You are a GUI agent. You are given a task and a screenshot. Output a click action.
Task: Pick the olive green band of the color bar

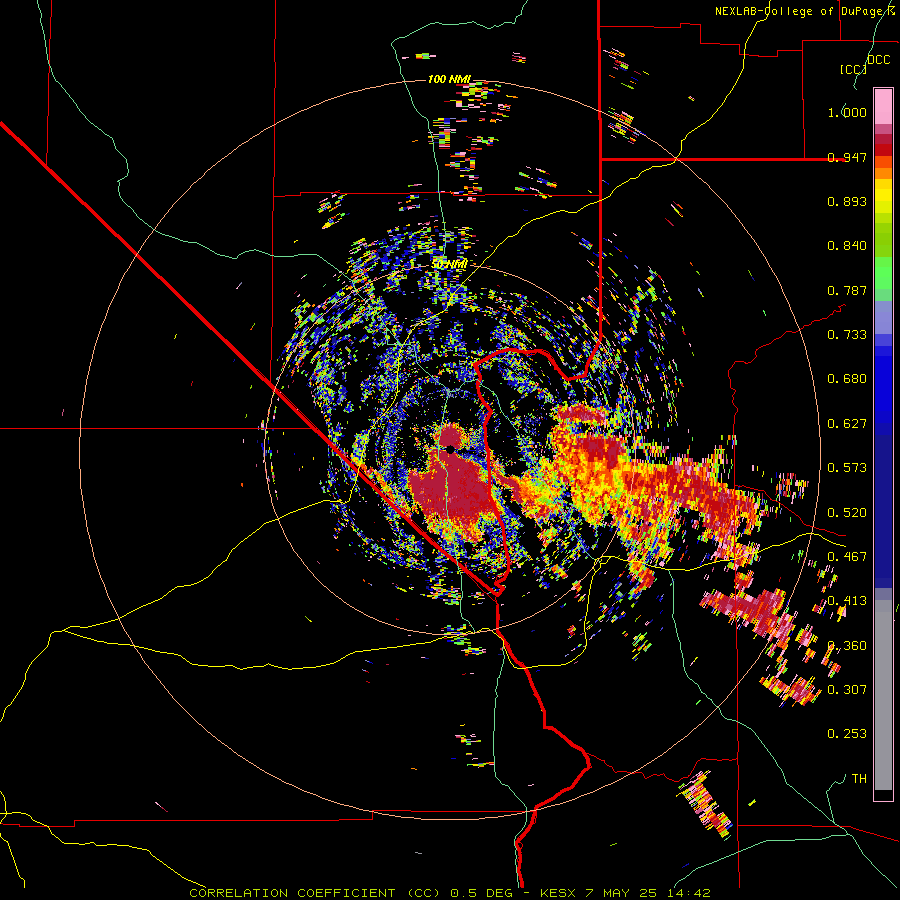[883, 239]
